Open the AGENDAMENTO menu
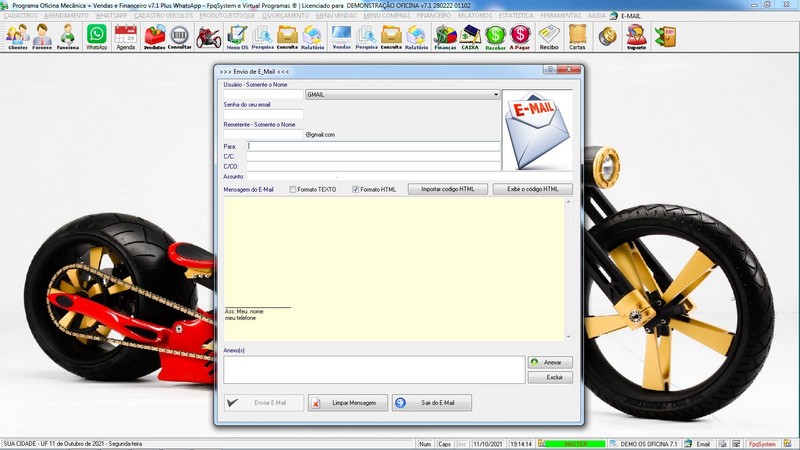Viewport: 800px width, 450px height. point(66,16)
